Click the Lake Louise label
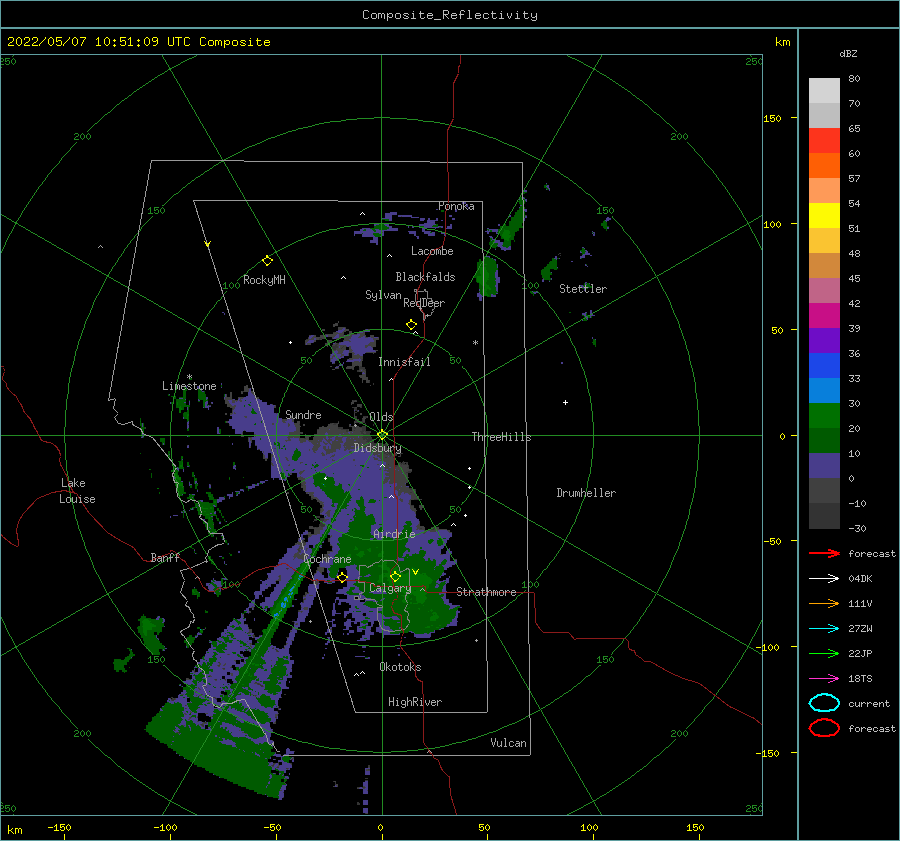Image resolution: width=900 pixels, height=841 pixels. click(77, 491)
